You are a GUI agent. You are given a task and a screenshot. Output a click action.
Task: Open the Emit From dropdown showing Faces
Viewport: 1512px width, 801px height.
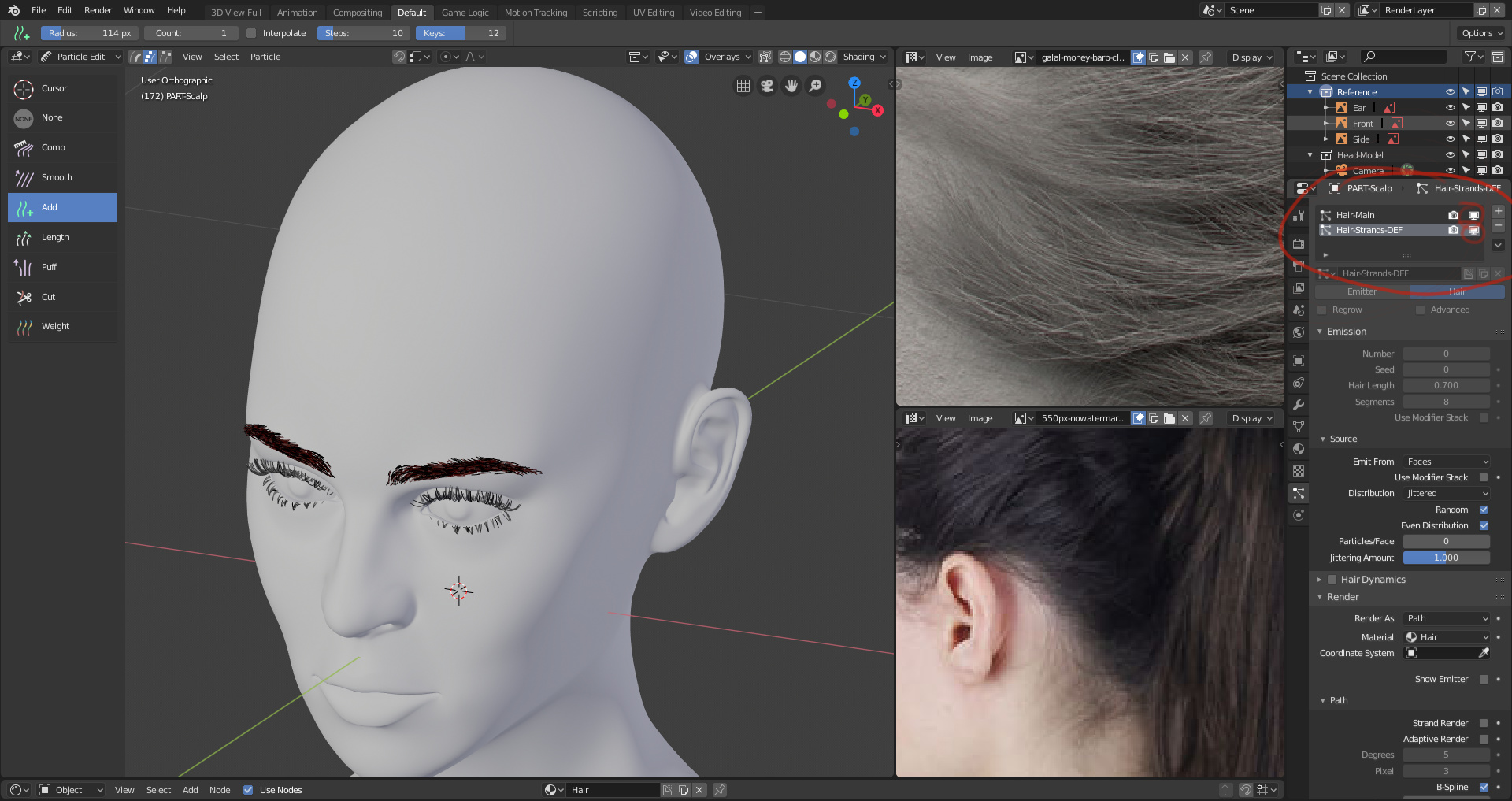[x=1446, y=462]
